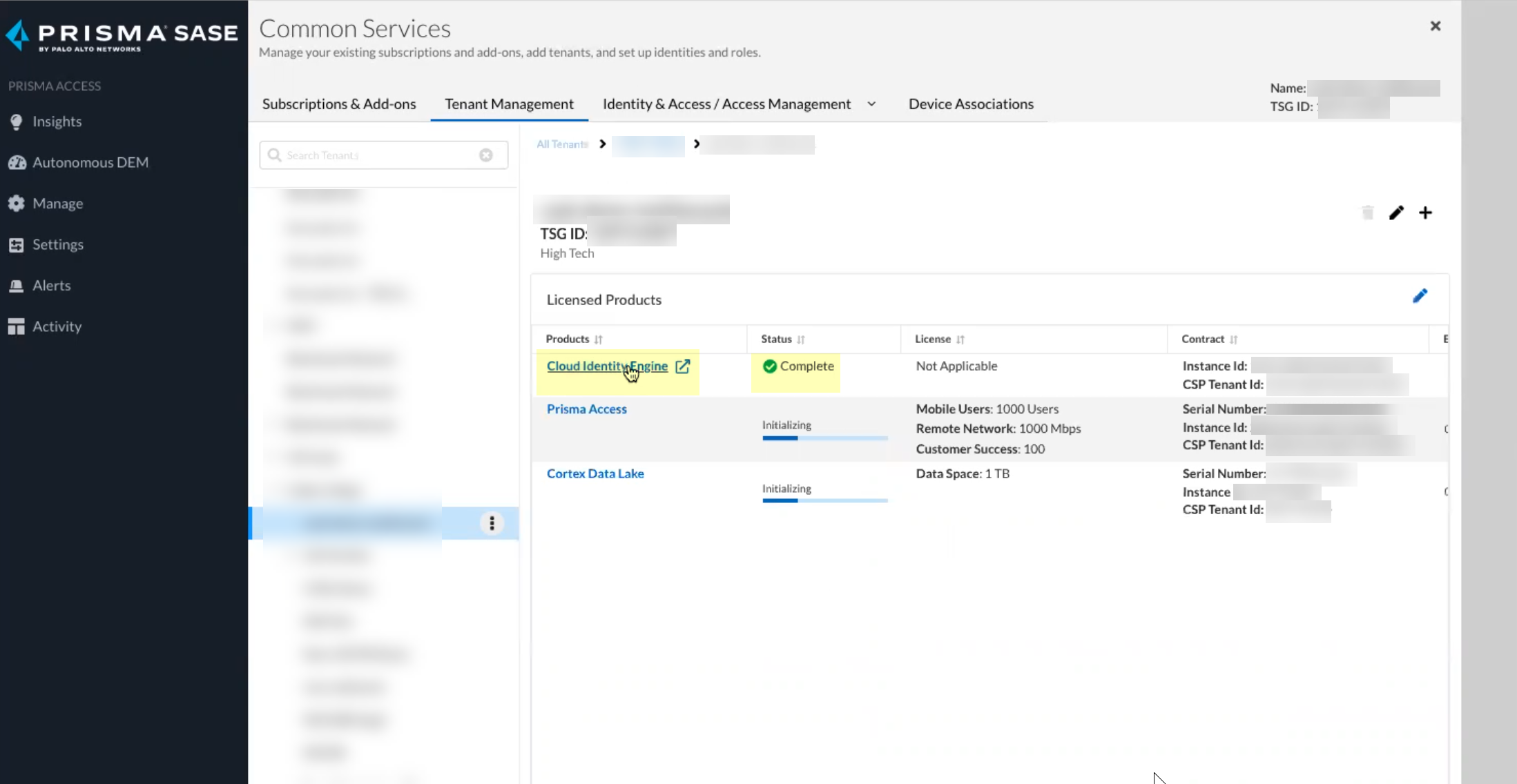Open three-dot menu for selected tenant
Screen dimensions: 1517x784
click(x=492, y=523)
